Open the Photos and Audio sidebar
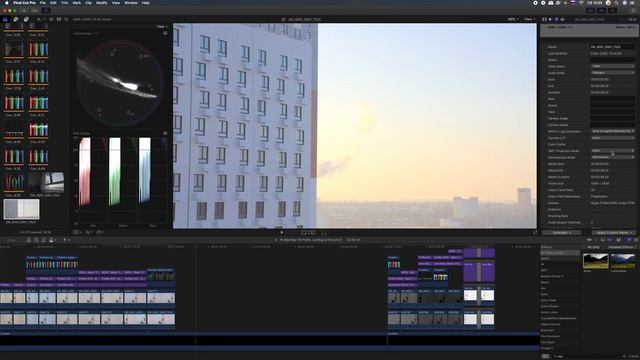 coord(16,19)
